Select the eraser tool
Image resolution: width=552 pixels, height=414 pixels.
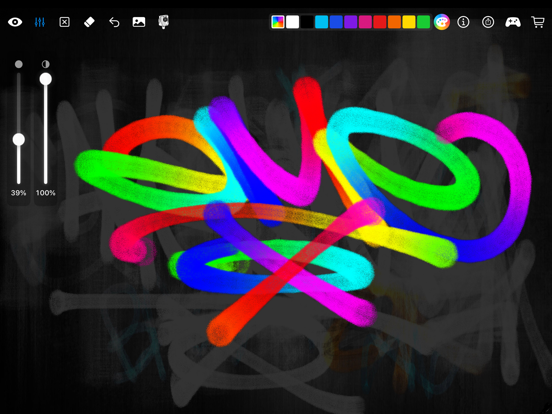(x=89, y=22)
